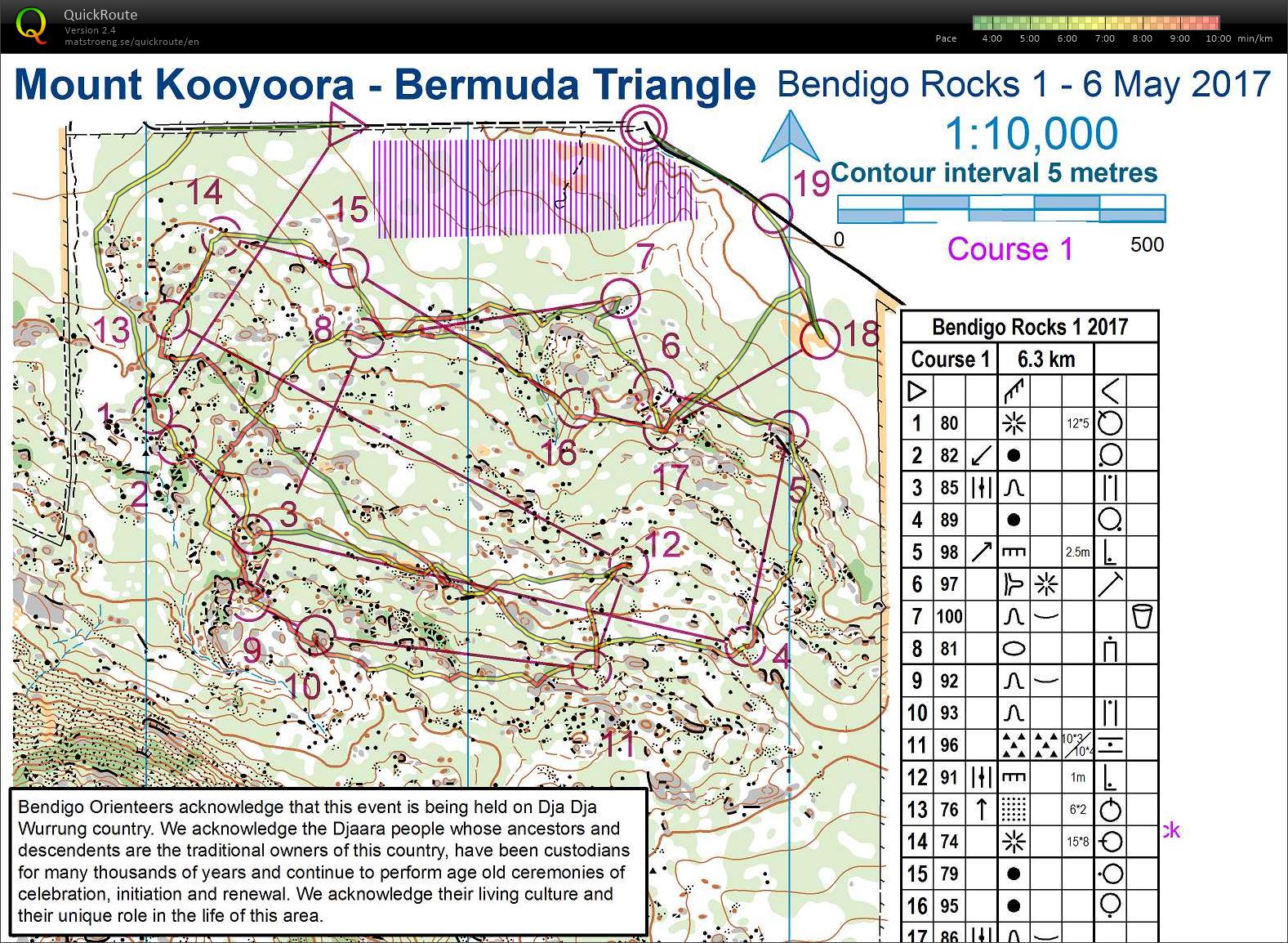Select control circle 7 on the map
Image resolution: width=1288 pixels, height=943 pixels.
point(620,297)
